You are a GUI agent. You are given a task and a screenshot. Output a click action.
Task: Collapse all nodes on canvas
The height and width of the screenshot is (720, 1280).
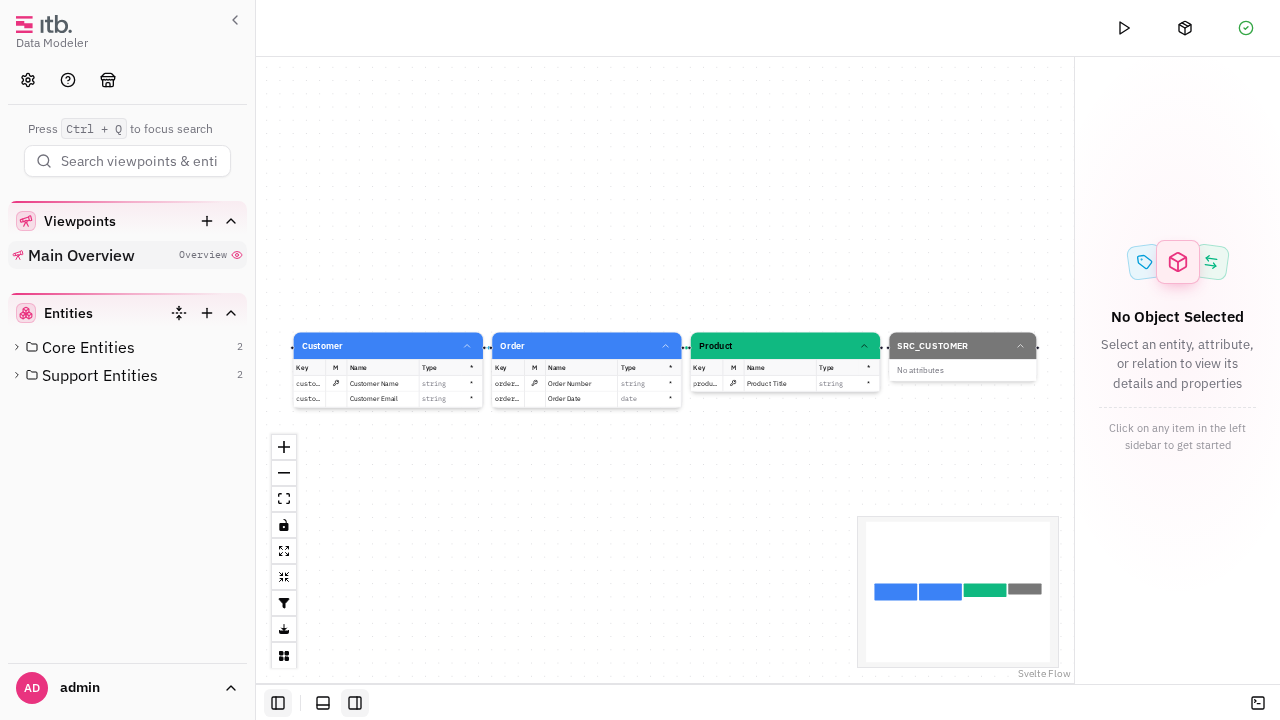click(284, 577)
